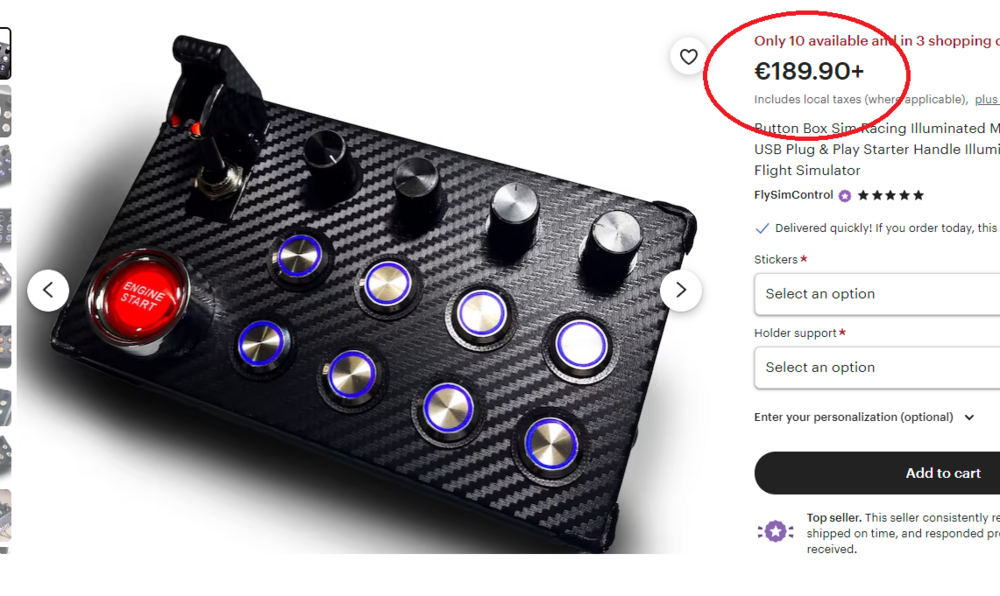
Task: Click the €189.90+ price text
Action: [x=809, y=72]
